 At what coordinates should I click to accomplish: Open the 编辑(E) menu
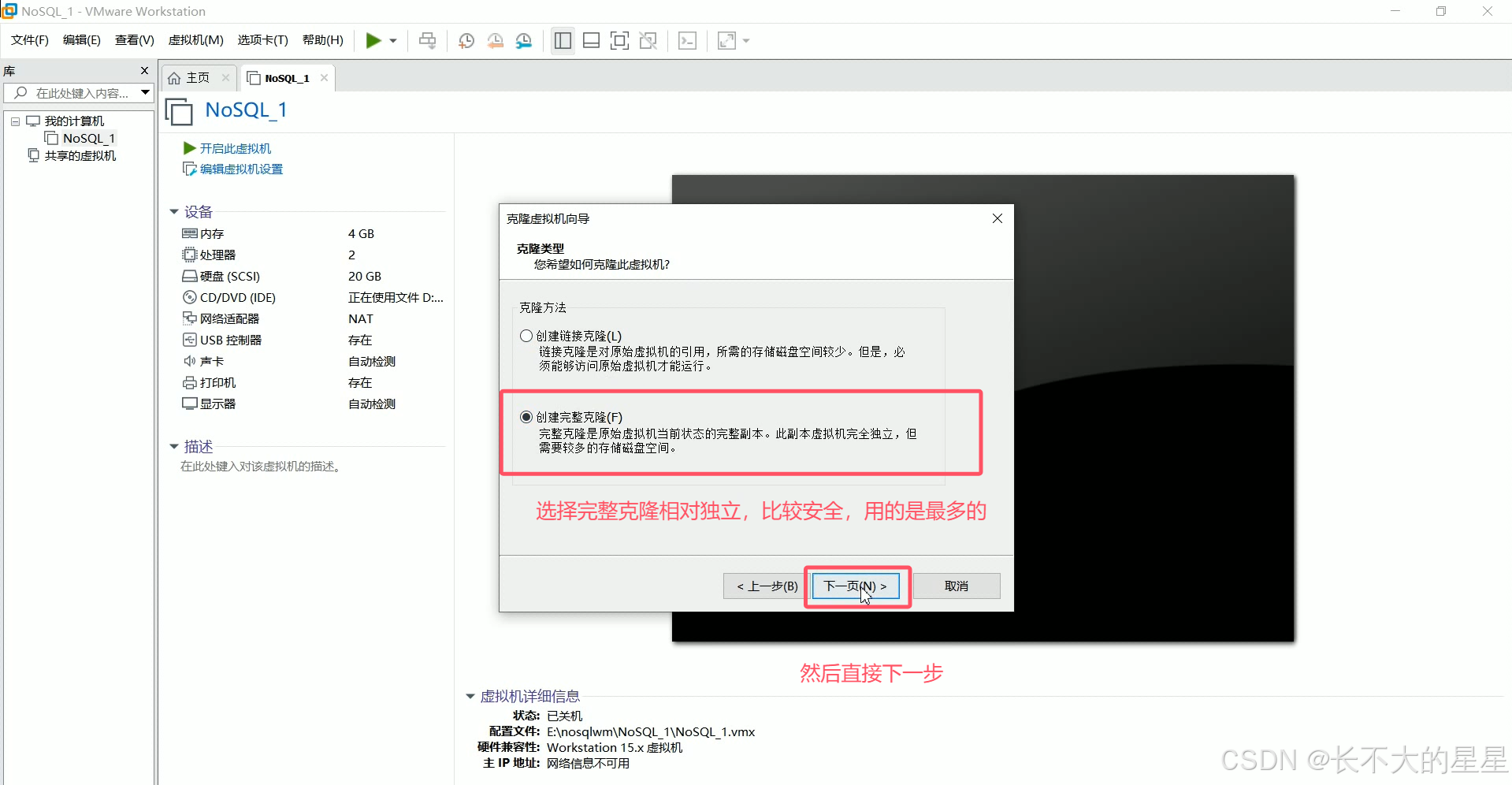pyautogui.click(x=82, y=40)
